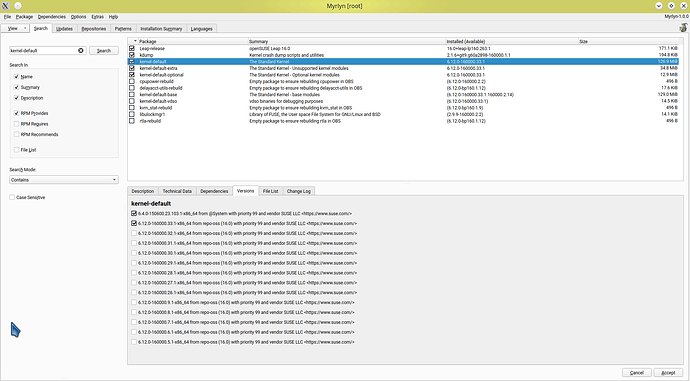The height and width of the screenshot is (381, 690).
Task: Enable RPM Requires search option
Action: (16, 124)
